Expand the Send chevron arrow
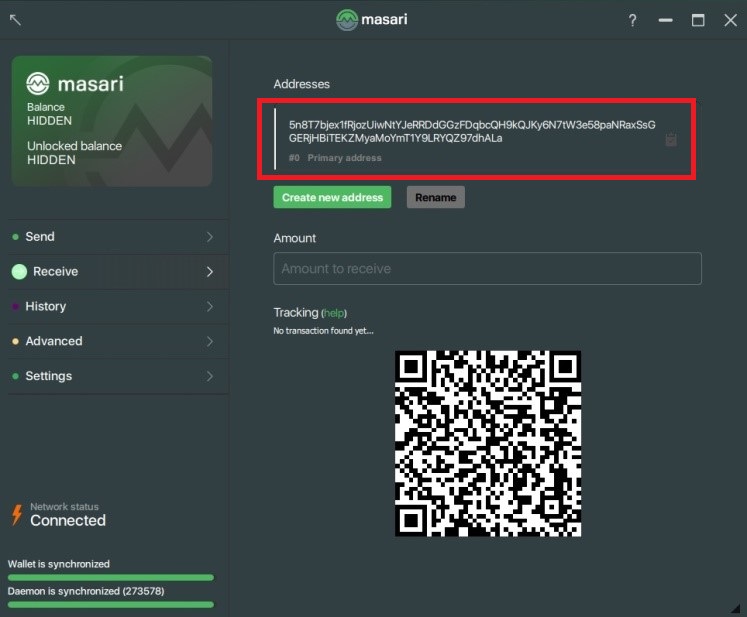 coord(210,237)
